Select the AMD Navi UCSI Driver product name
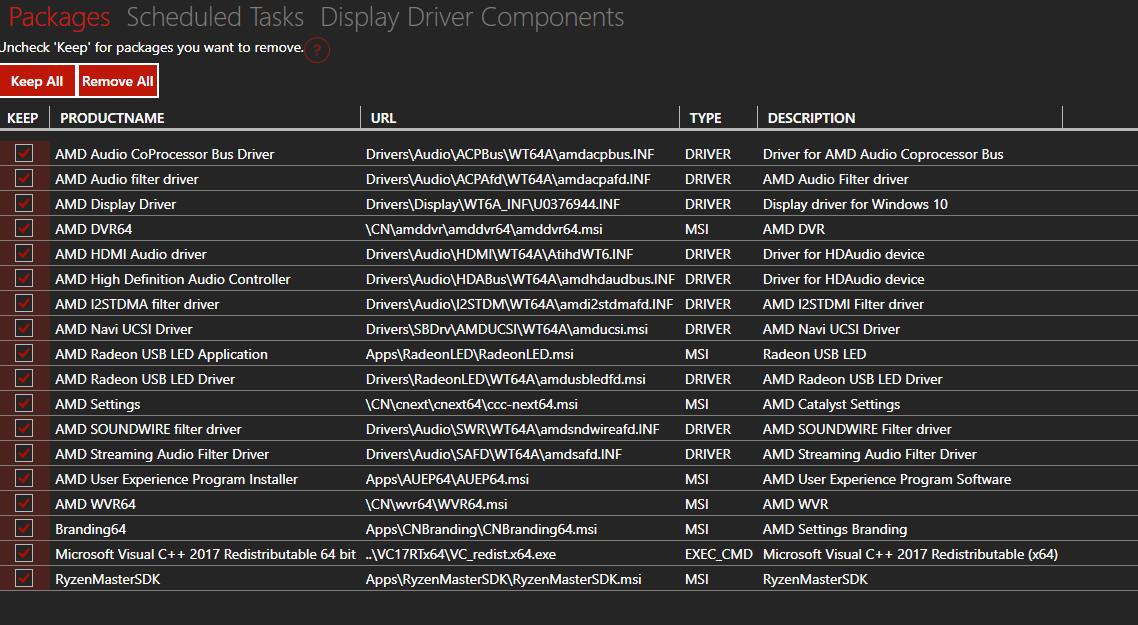This screenshot has width=1138, height=625. click(123, 329)
